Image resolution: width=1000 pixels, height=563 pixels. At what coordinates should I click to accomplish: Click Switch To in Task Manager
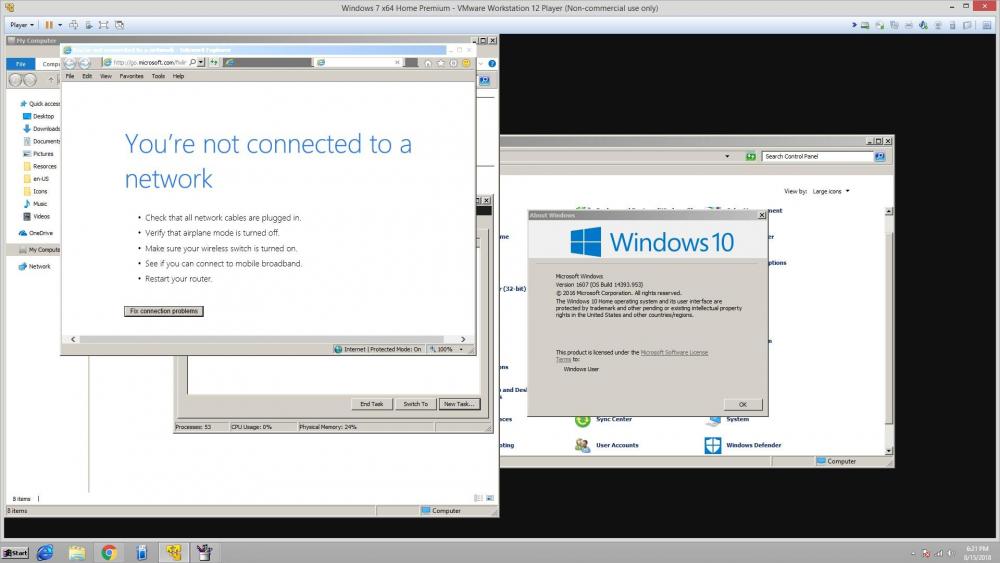[x=416, y=404]
